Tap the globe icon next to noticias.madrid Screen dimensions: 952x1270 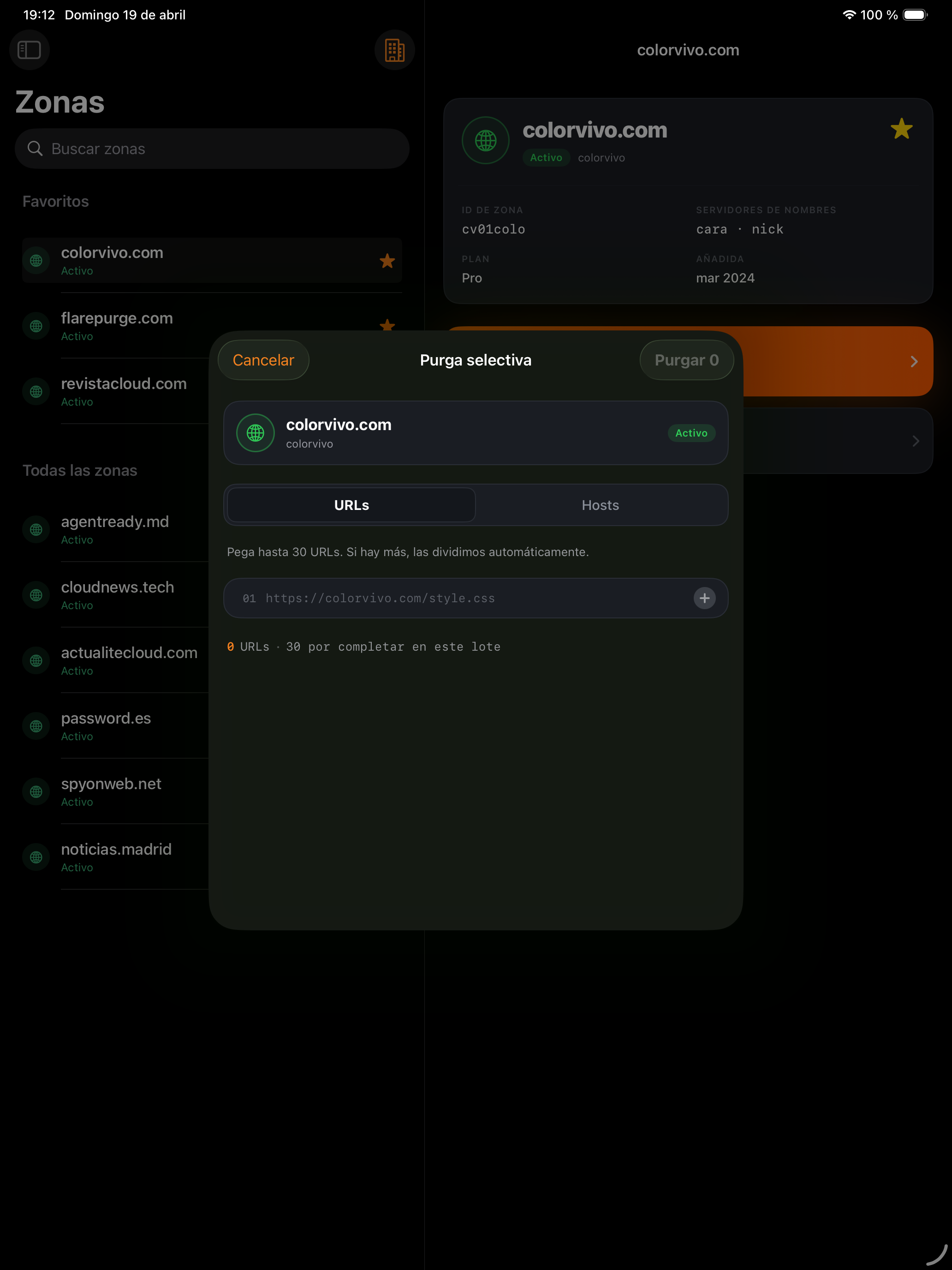[x=36, y=857]
